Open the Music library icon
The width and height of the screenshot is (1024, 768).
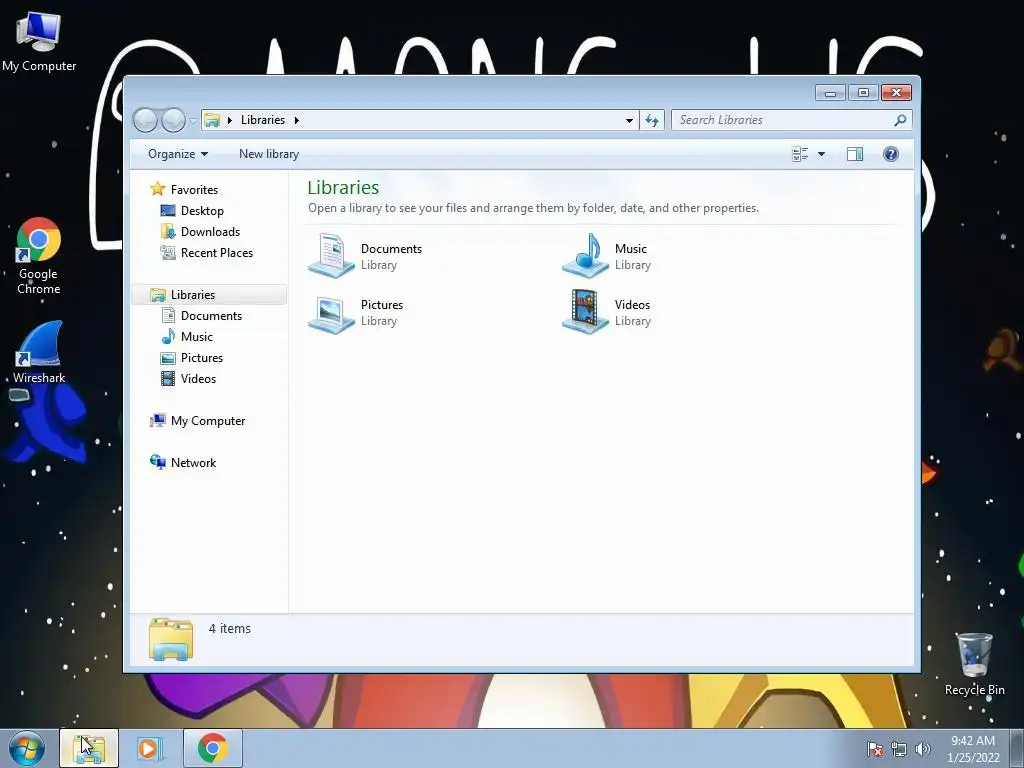coord(585,256)
